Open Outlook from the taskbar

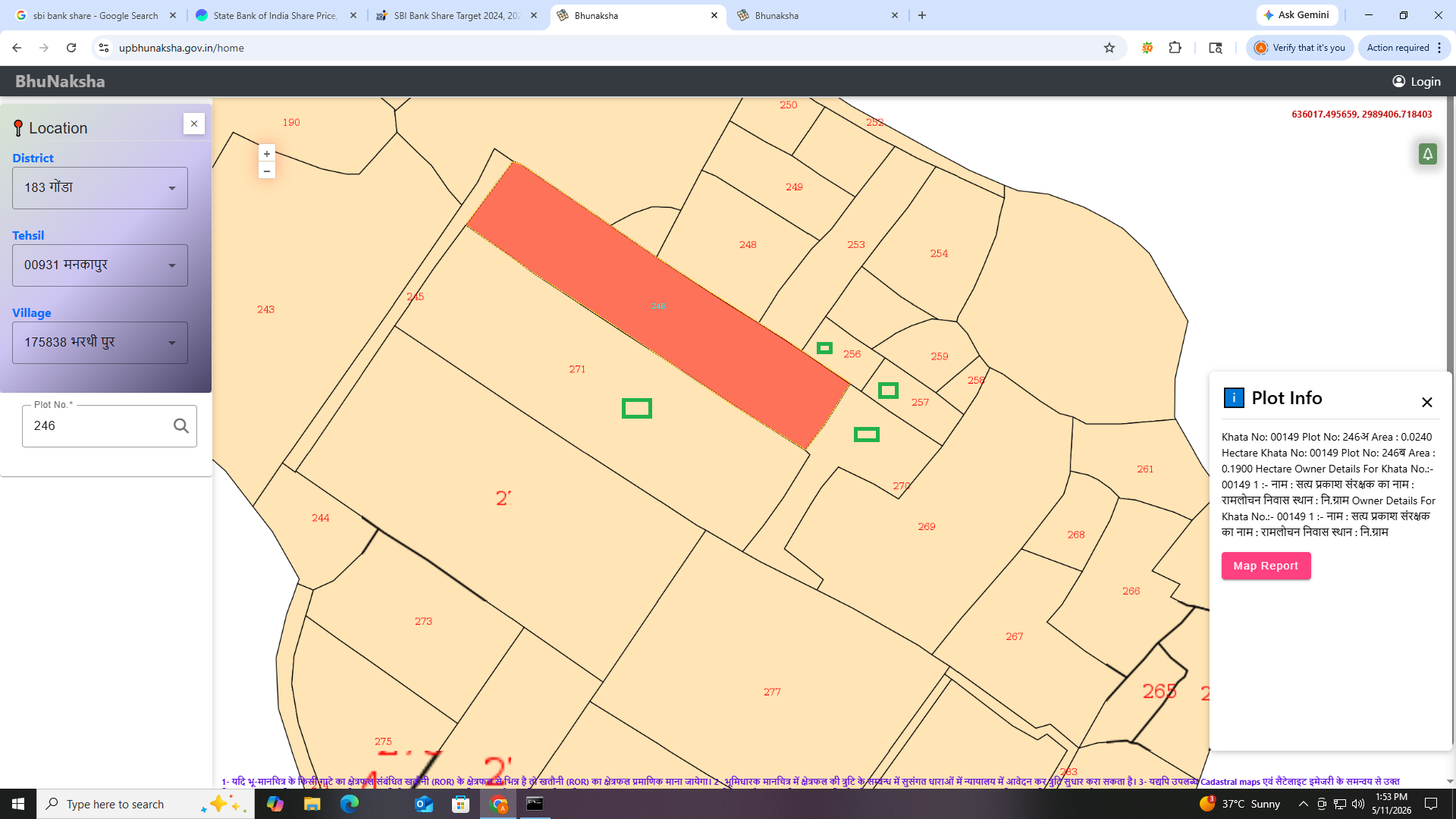click(423, 804)
